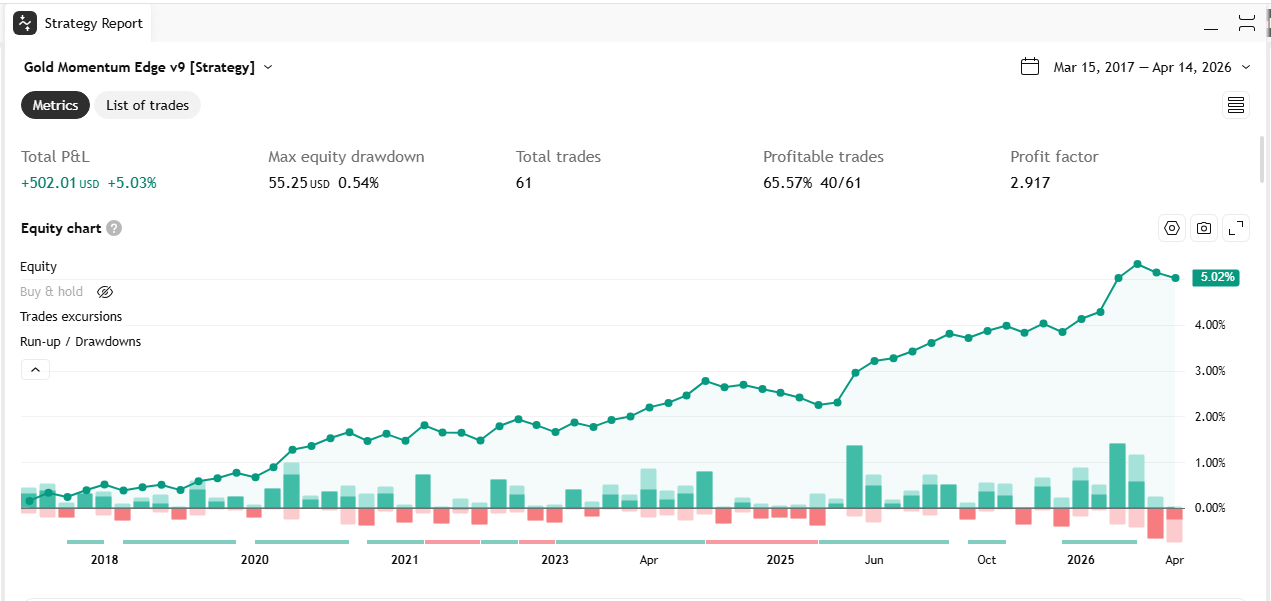This screenshot has height=601, width=1271.
Task: Toggle the Equity series in legend
Action: click(x=39, y=267)
